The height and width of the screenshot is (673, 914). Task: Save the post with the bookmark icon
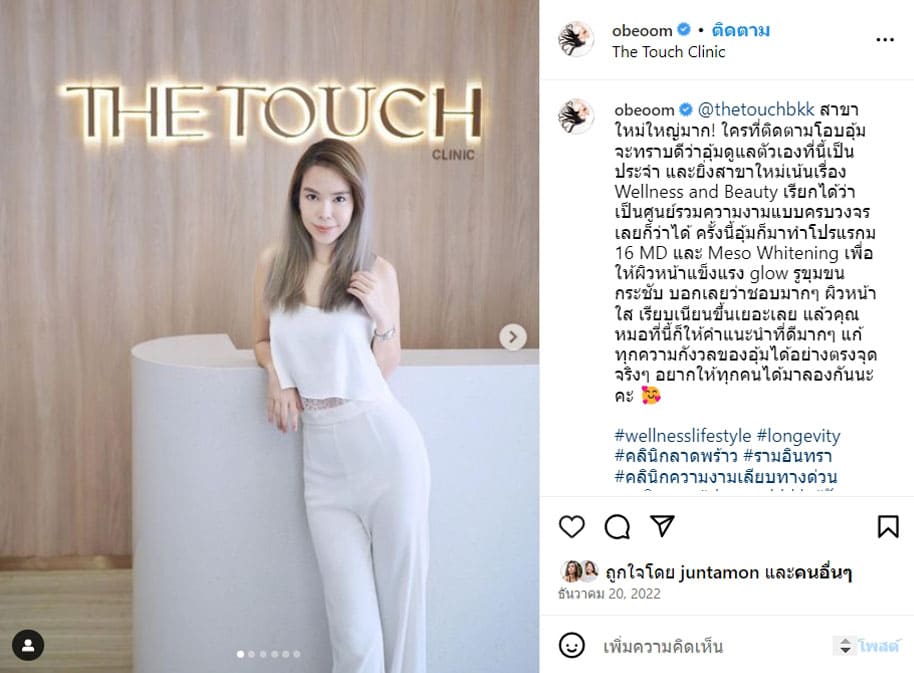[x=888, y=526]
